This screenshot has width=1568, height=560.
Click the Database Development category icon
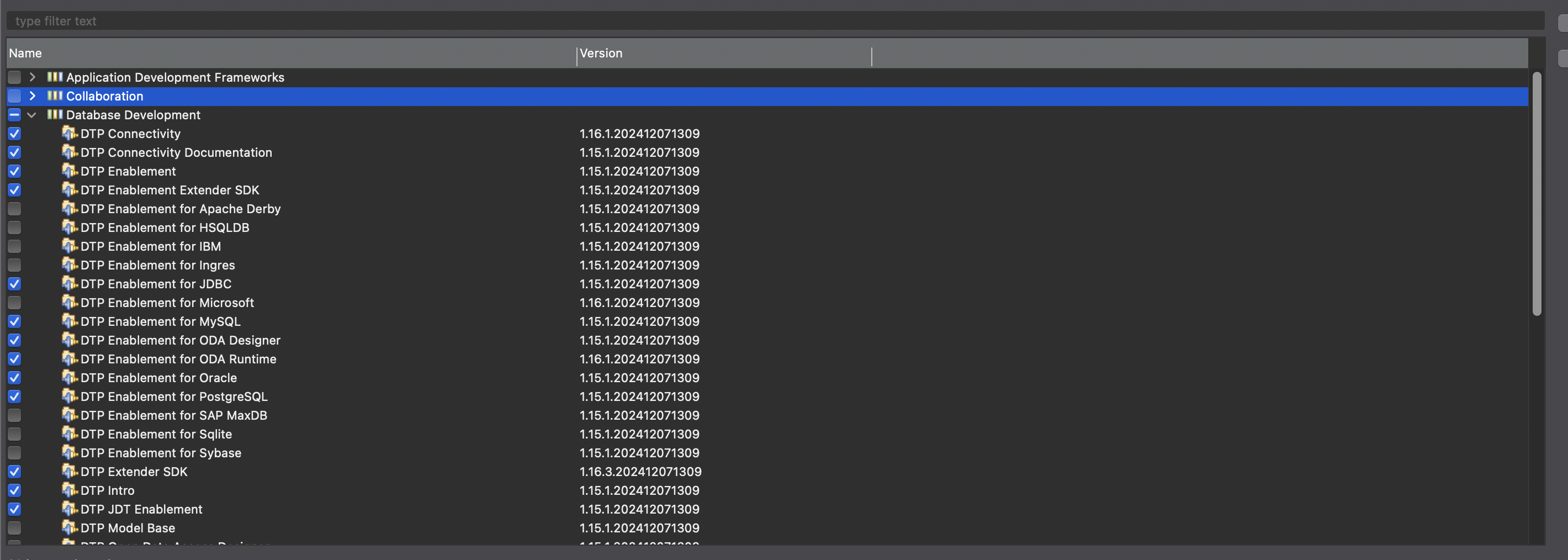pyautogui.click(x=55, y=115)
